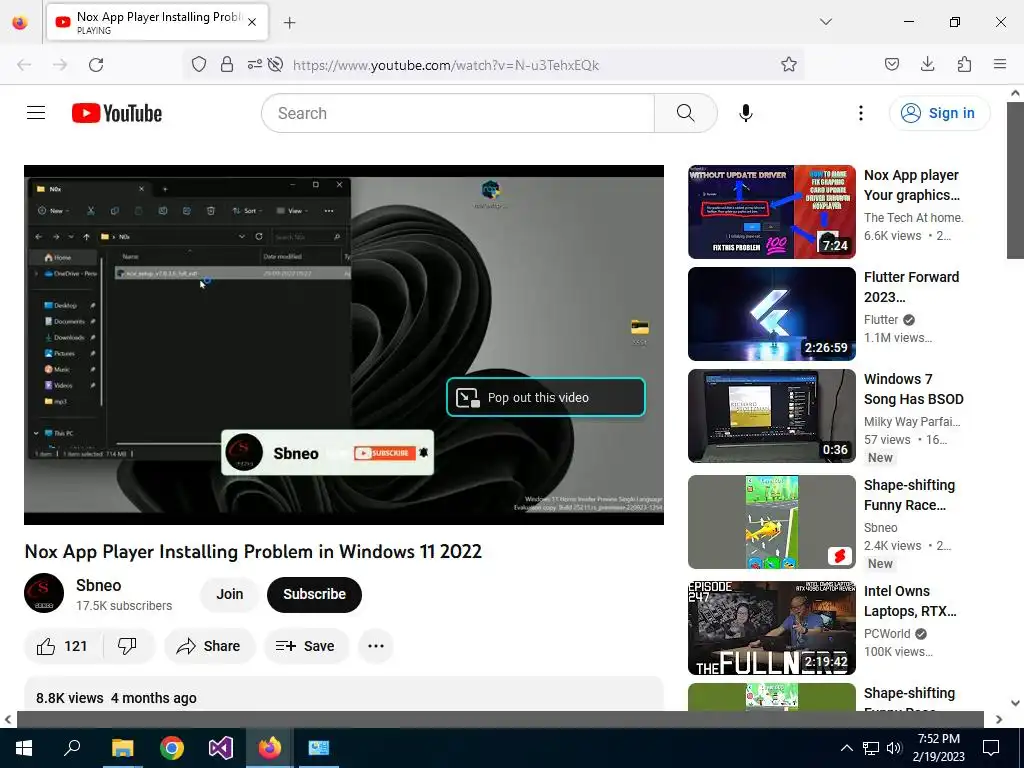The image size is (1024, 768).
Task: Visit The Tech At home channel name
Action: [913, 217]
